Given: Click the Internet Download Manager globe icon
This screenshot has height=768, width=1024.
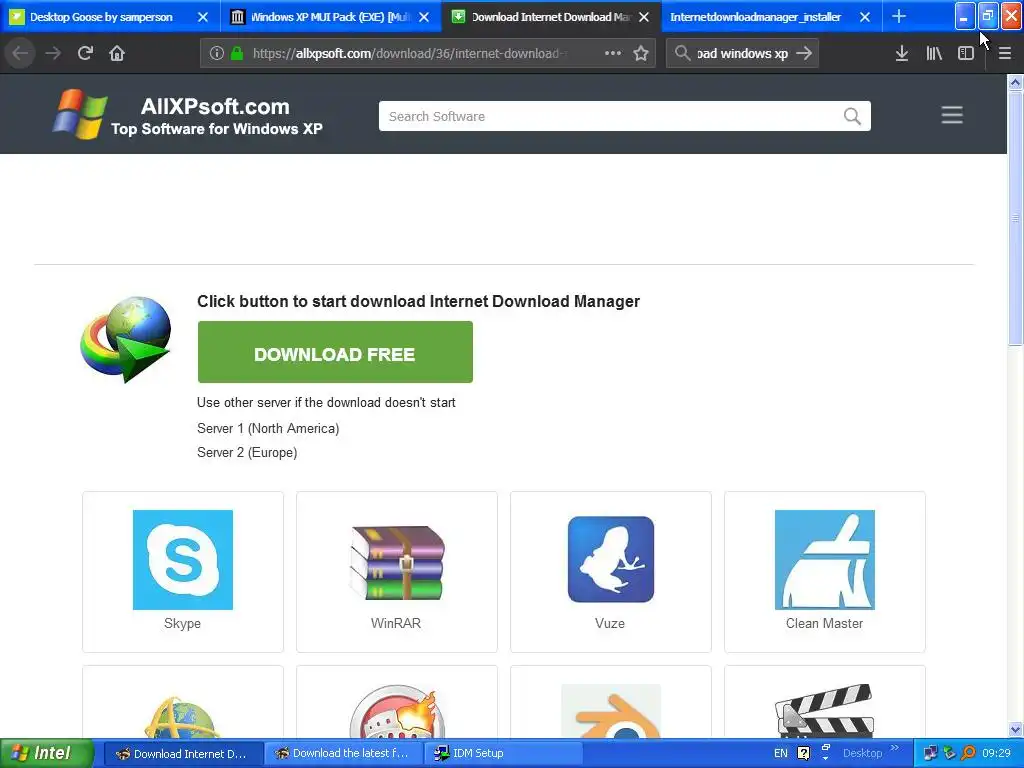Looking at the screenshot, I should [126, 340].
